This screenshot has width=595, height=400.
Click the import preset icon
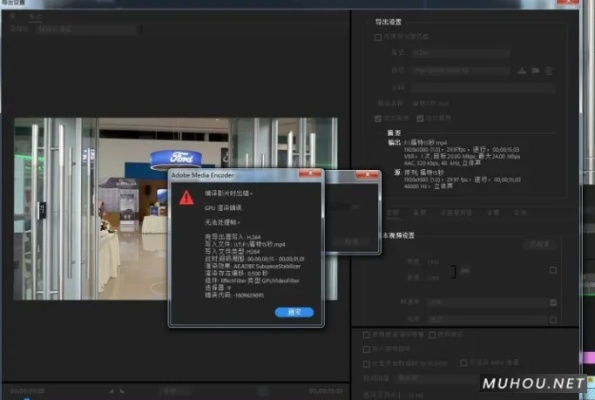535,71
